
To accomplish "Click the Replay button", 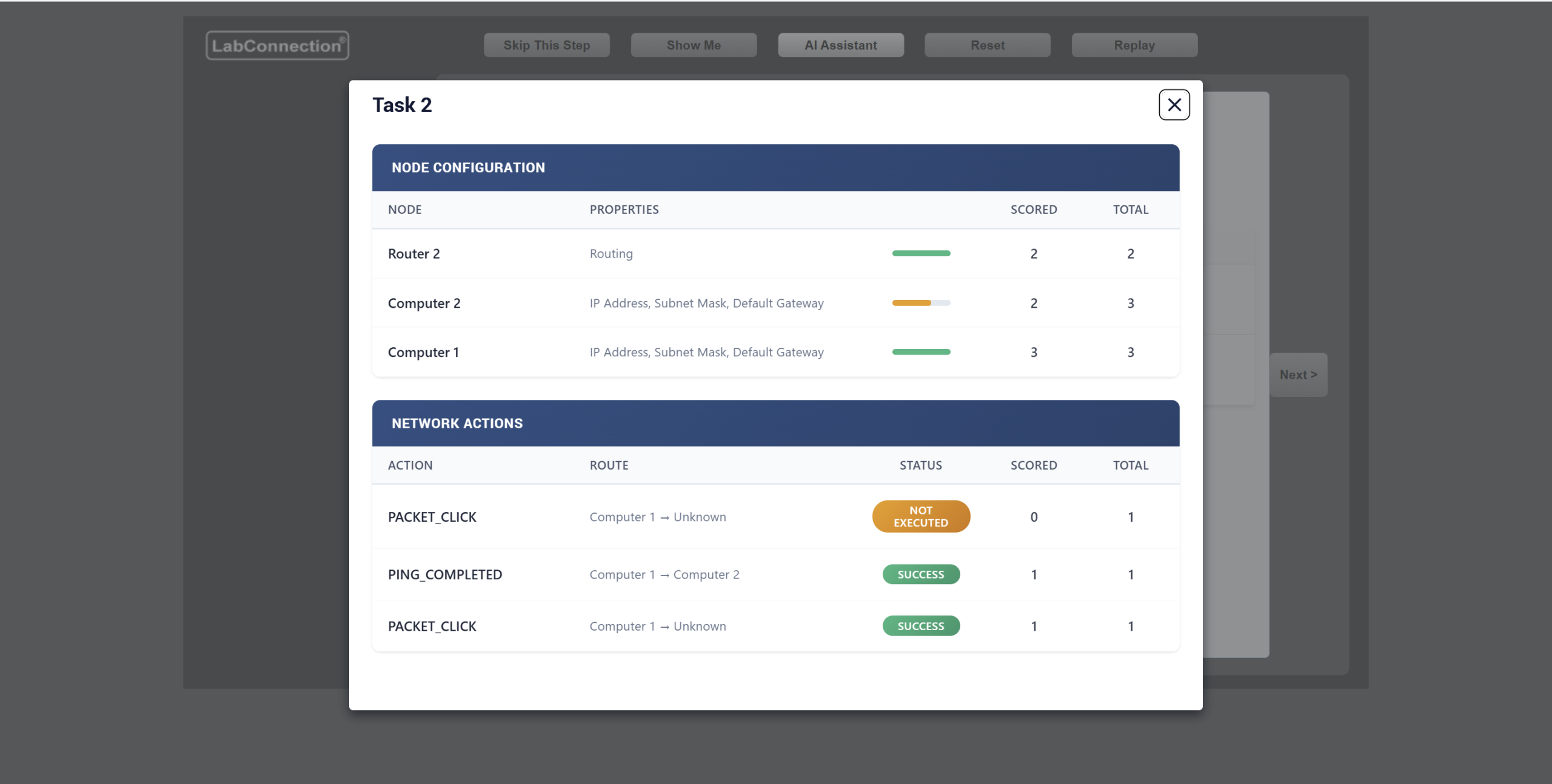I will click(x=1134, y=45).
